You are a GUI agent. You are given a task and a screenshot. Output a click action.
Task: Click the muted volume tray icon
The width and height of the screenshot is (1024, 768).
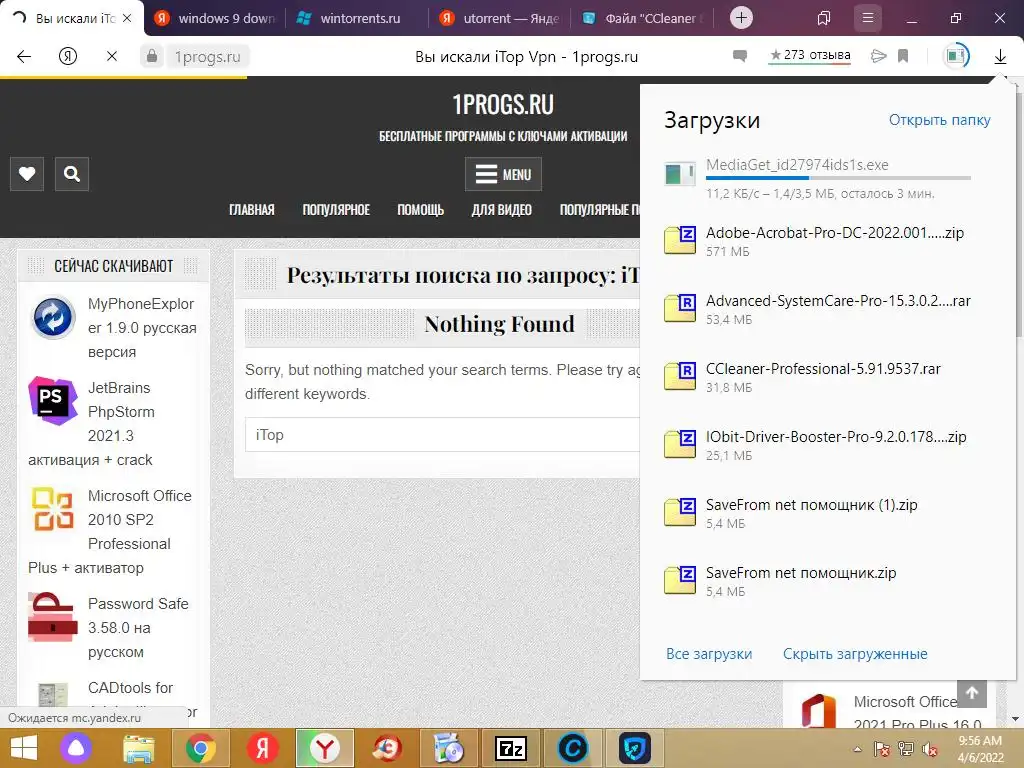pos(930,749)
